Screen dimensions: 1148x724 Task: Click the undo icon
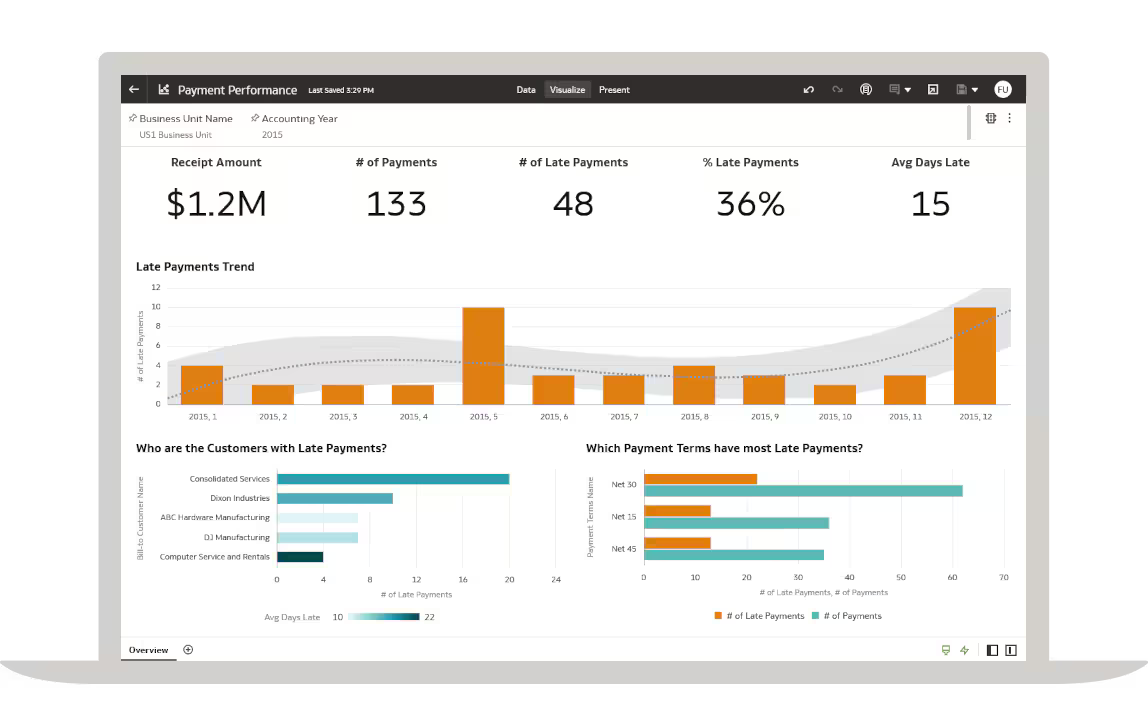pyautogui.click(x=809, y=90)
